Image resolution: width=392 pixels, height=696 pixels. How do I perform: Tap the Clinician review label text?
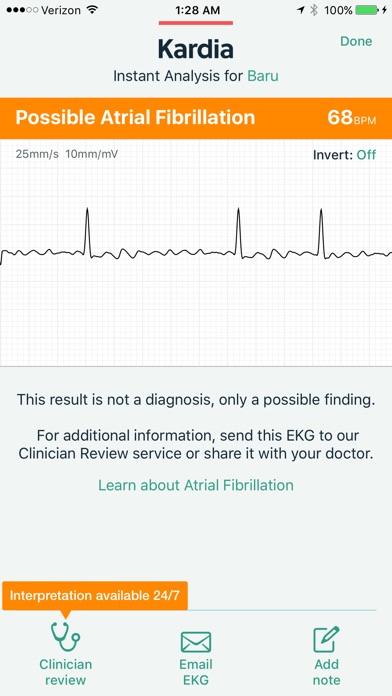66,672
